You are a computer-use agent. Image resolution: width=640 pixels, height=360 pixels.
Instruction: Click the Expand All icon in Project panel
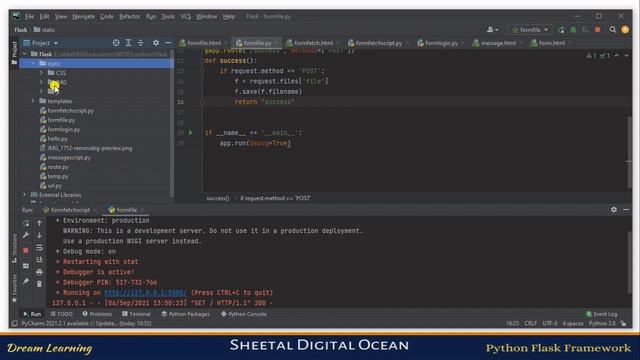click(x=128, y=43)
